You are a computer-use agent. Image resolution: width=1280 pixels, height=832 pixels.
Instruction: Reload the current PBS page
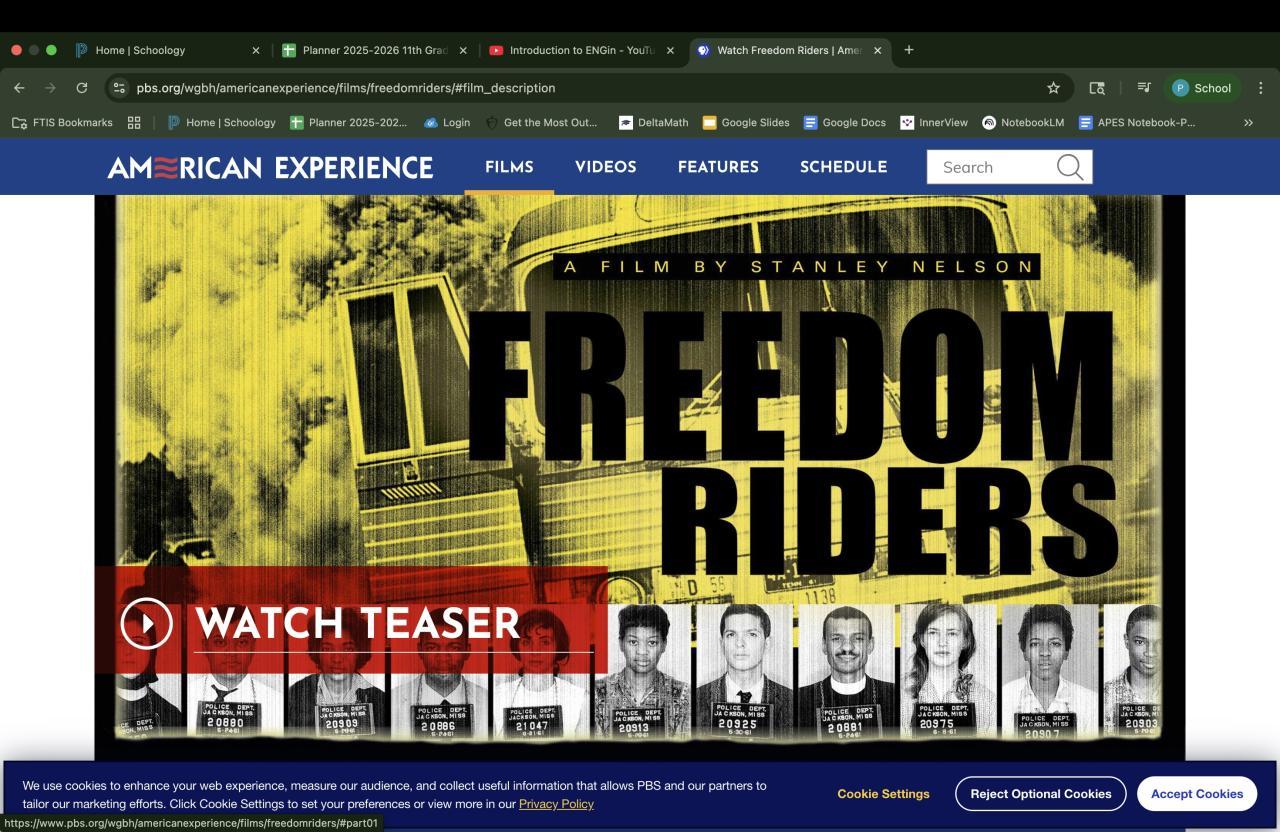82,88
